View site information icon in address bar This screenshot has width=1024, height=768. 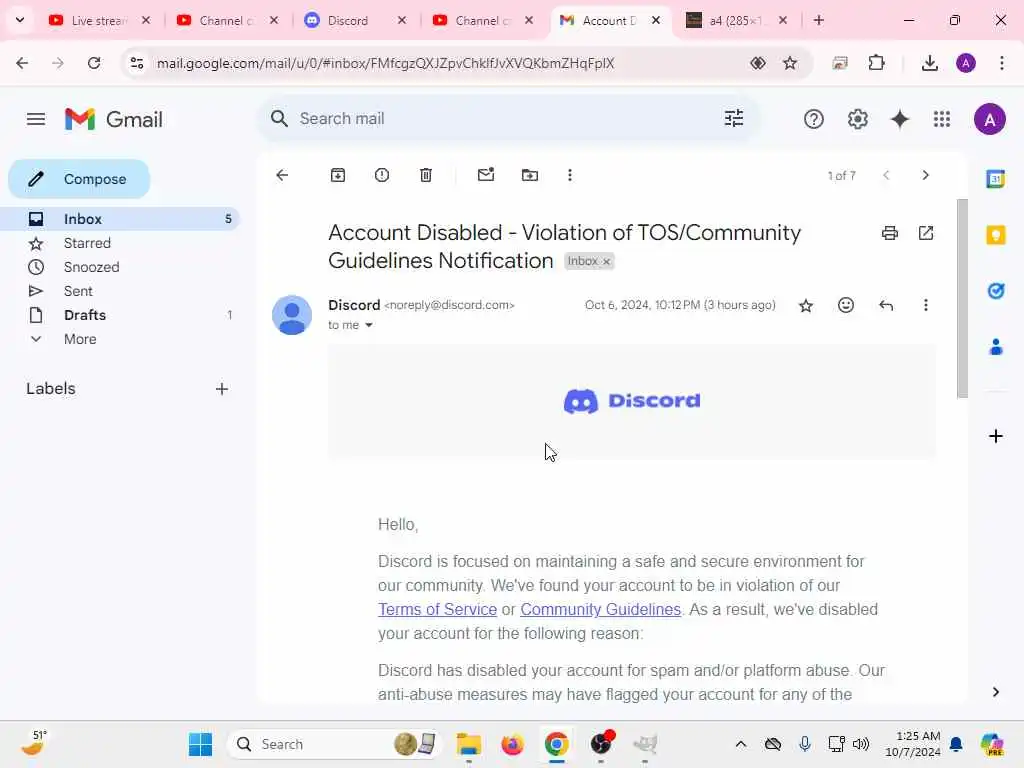[x=137, y=63]
